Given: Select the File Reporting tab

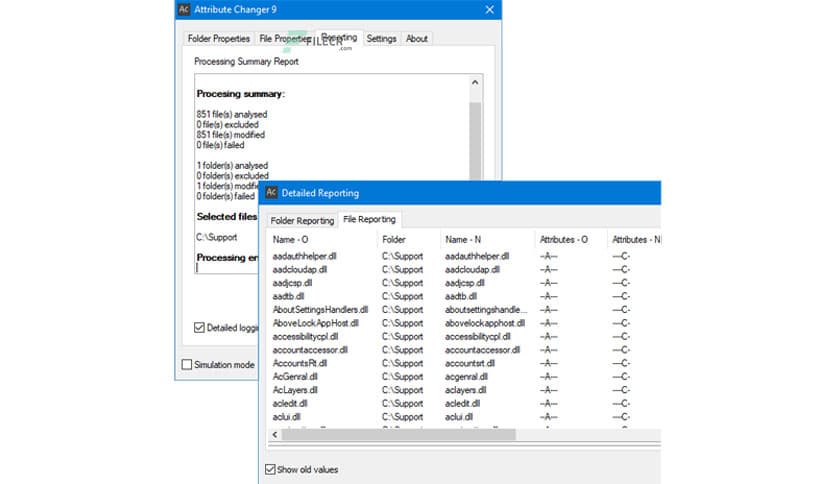Looking at the screenshot, I should (369, 219).
